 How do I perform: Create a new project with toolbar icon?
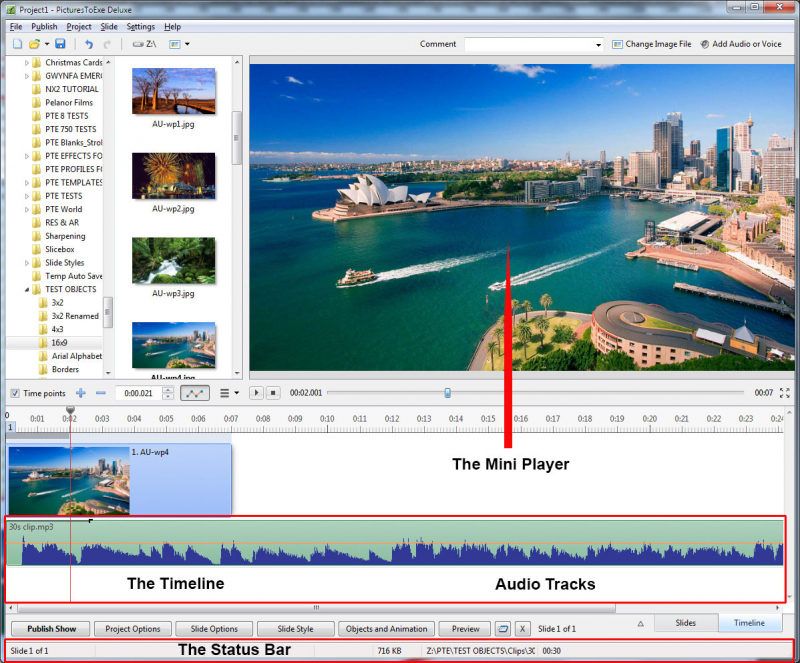tap(17, 44)
